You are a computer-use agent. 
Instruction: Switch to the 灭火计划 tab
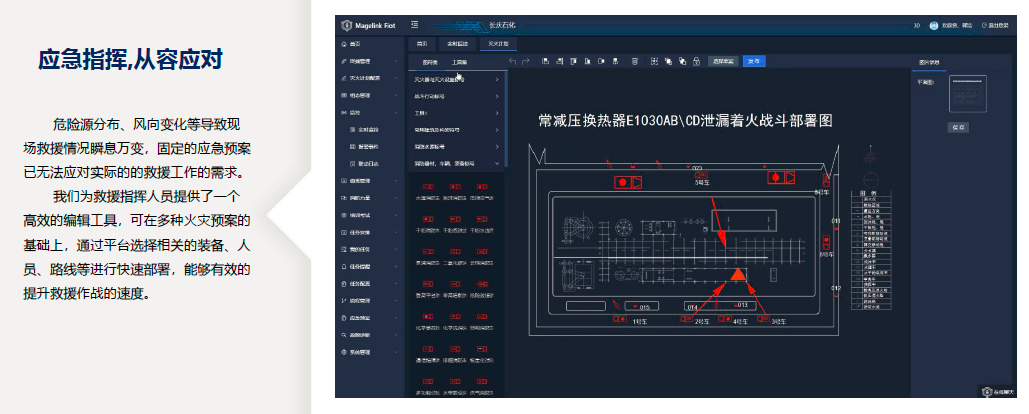point(498,44)
